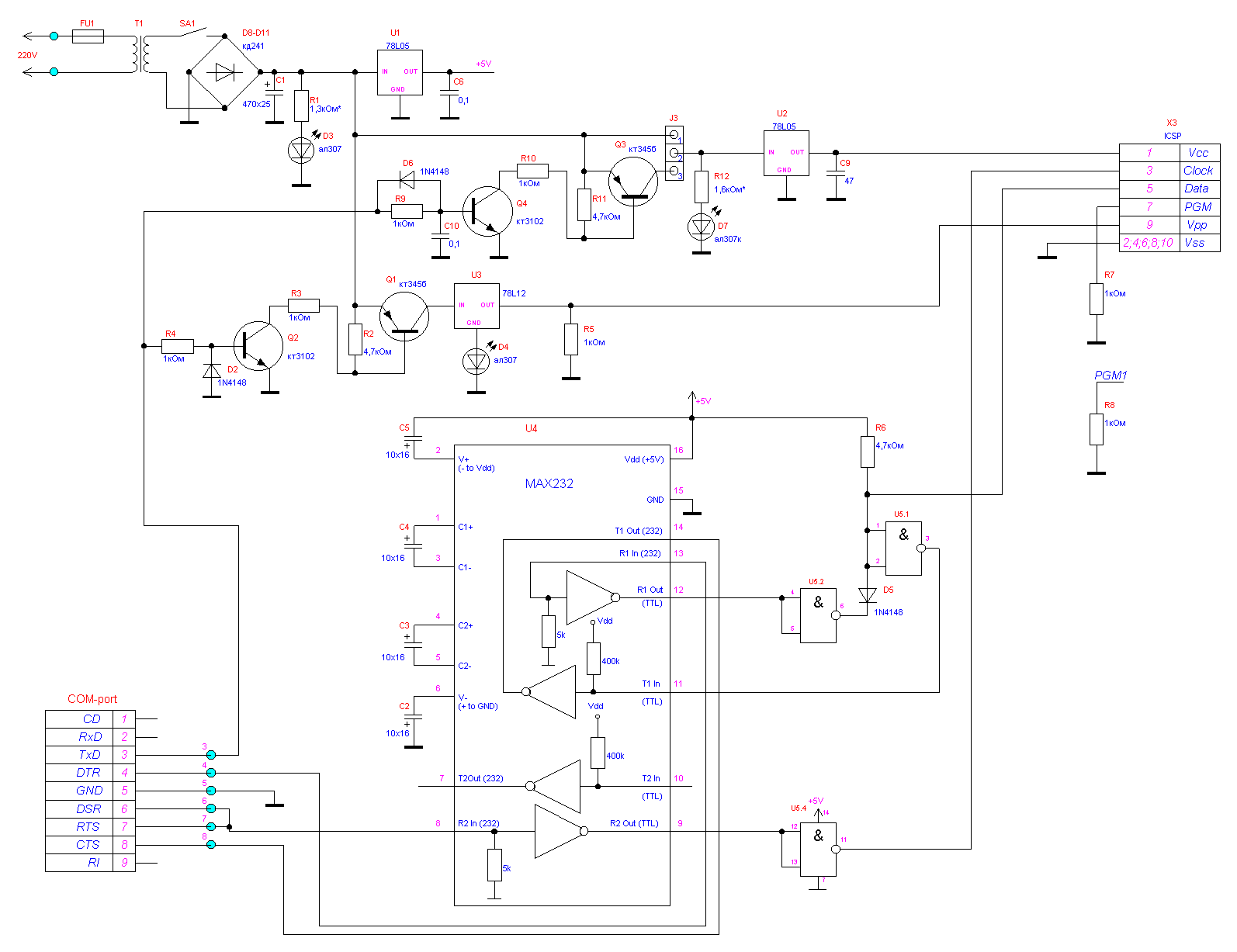
Task: Click the Q2 transistor symbol
Action: (x=258, y=346)
